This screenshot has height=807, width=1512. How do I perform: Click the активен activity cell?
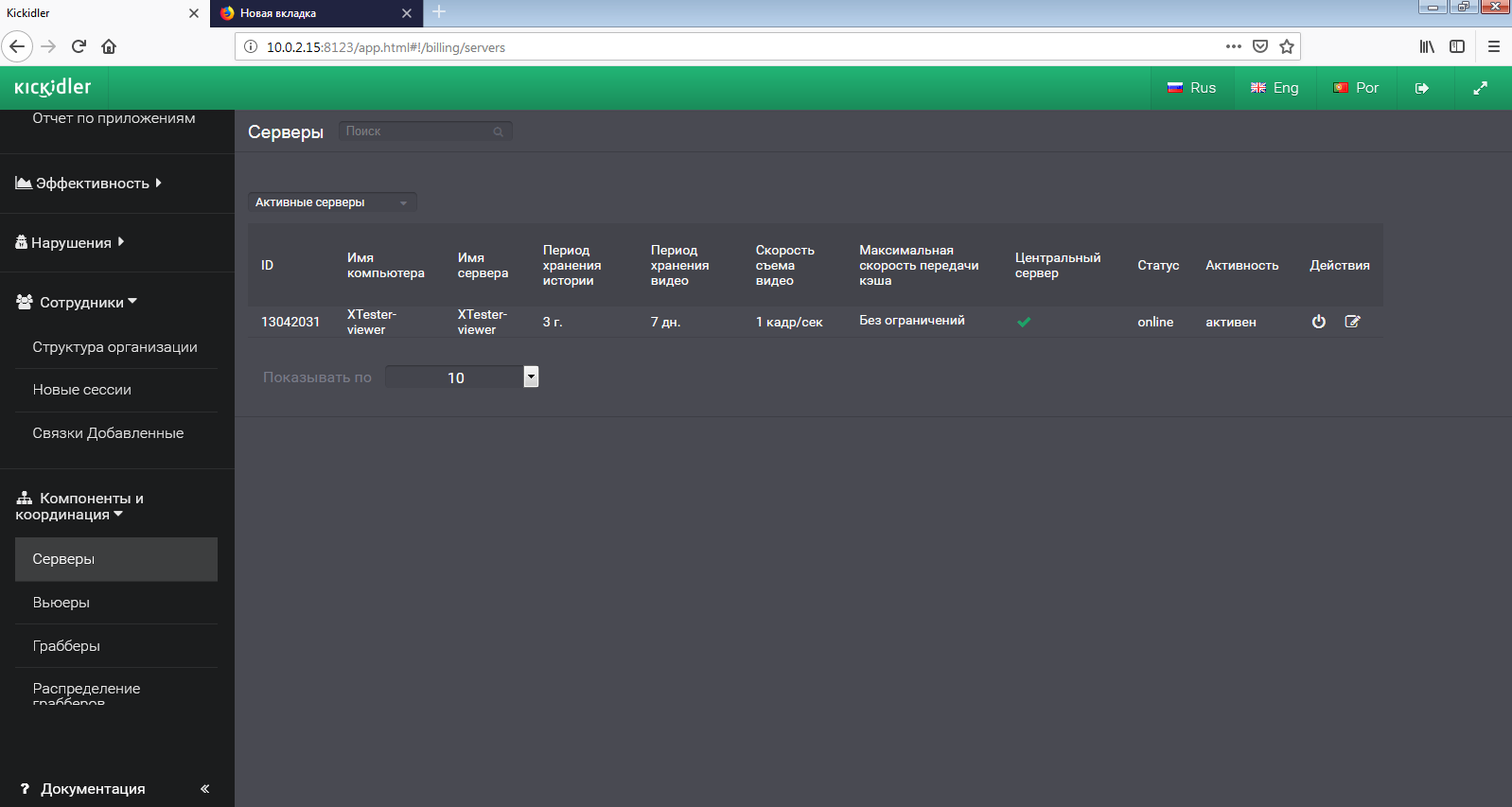click(x=1230, y=323)
